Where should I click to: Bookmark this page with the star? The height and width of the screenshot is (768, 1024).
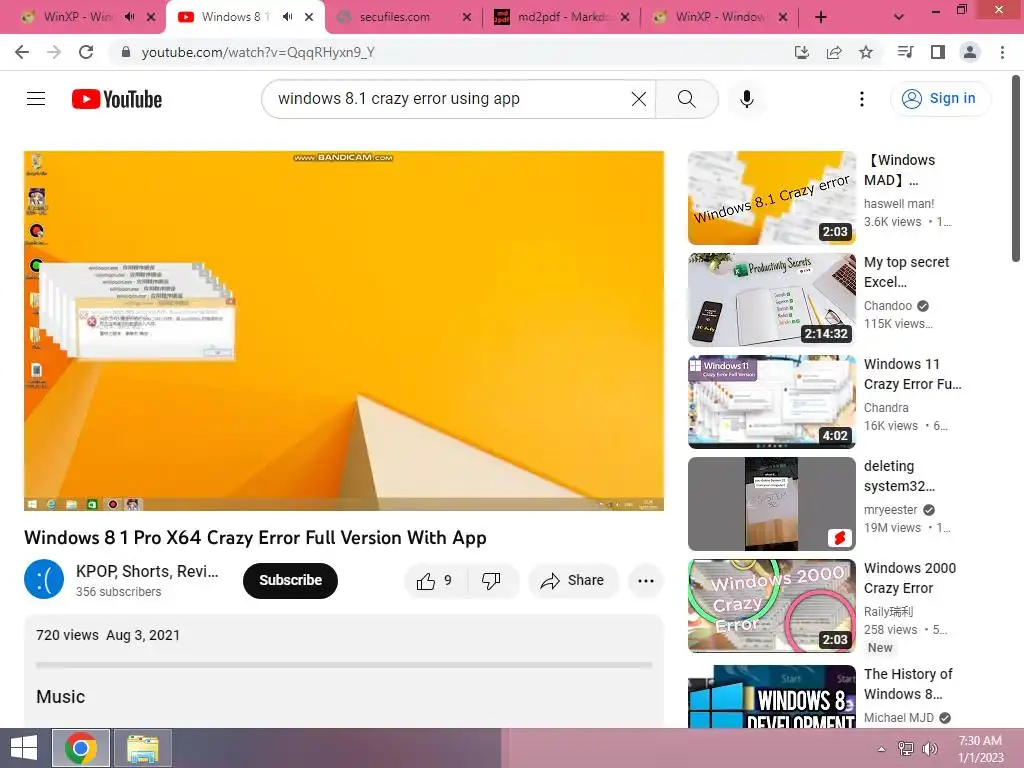(866, 52)
